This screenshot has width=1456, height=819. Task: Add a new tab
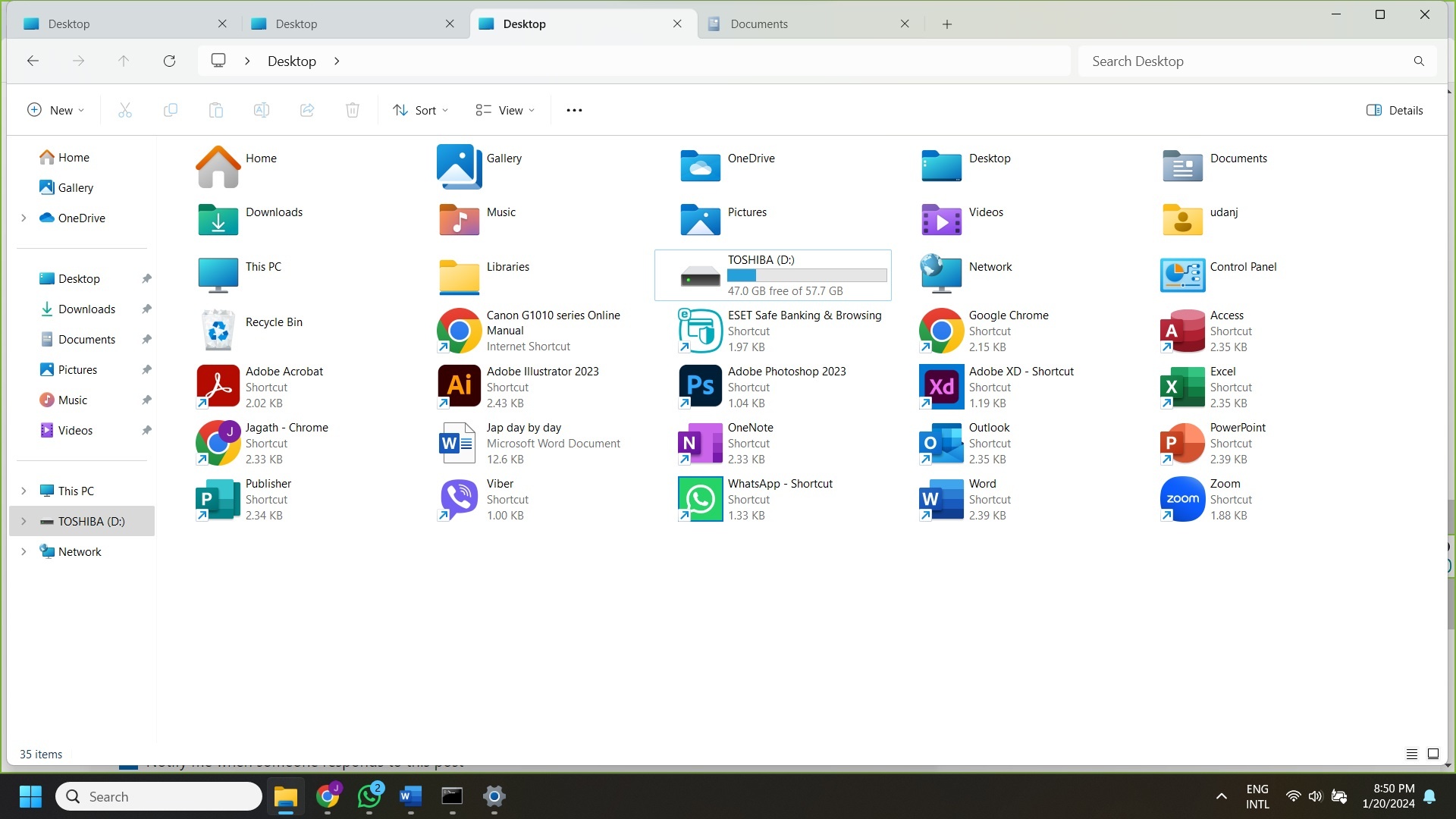(x=947, y=24)
